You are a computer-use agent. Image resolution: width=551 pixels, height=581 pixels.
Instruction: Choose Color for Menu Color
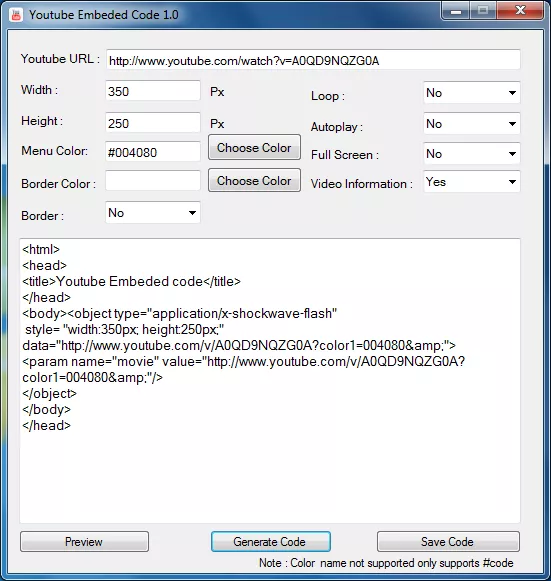pos(254,147)
